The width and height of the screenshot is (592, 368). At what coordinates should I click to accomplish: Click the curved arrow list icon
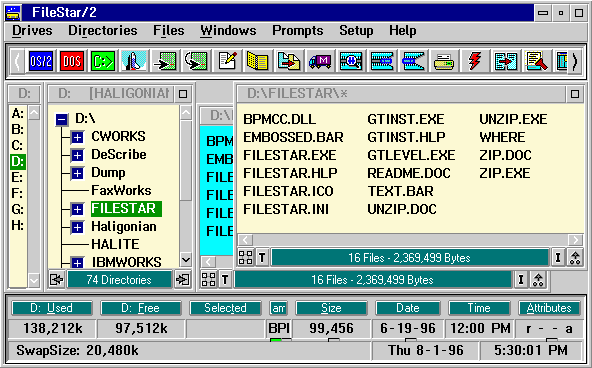[196, 61]
